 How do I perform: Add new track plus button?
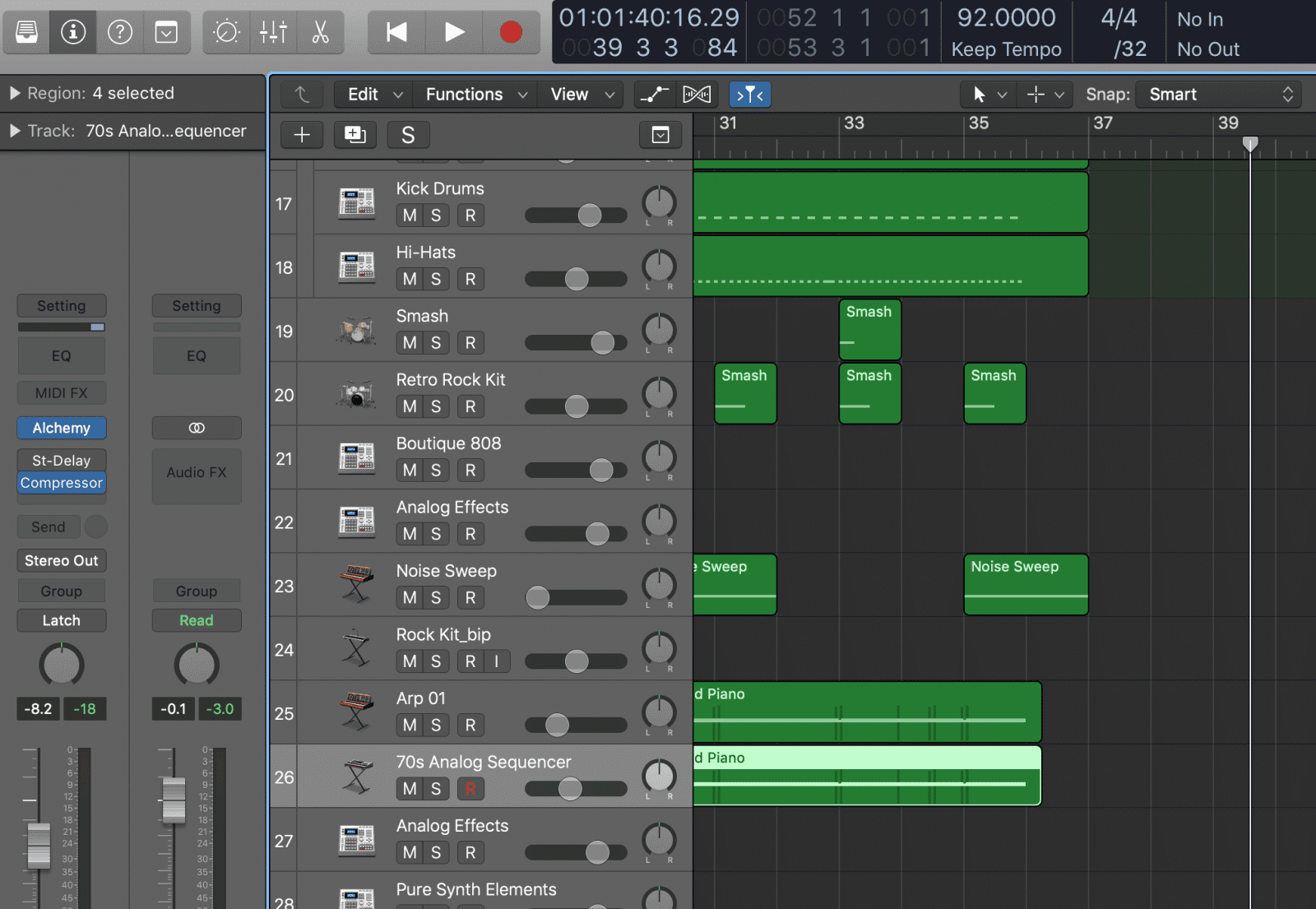click(x=302, y=135)
